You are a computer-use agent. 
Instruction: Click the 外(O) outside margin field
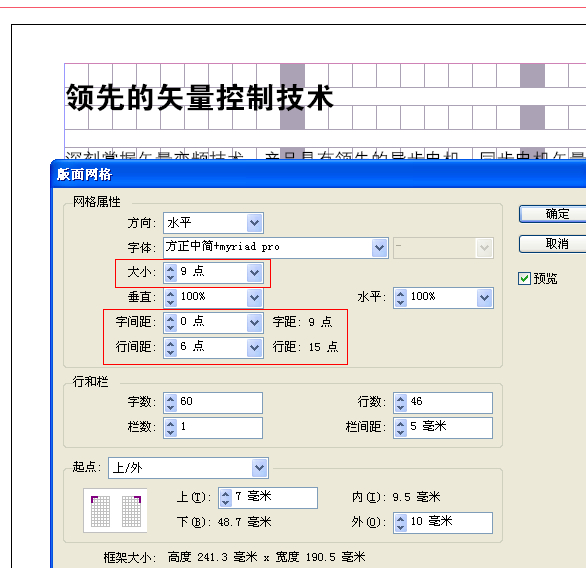coord(443,522)
